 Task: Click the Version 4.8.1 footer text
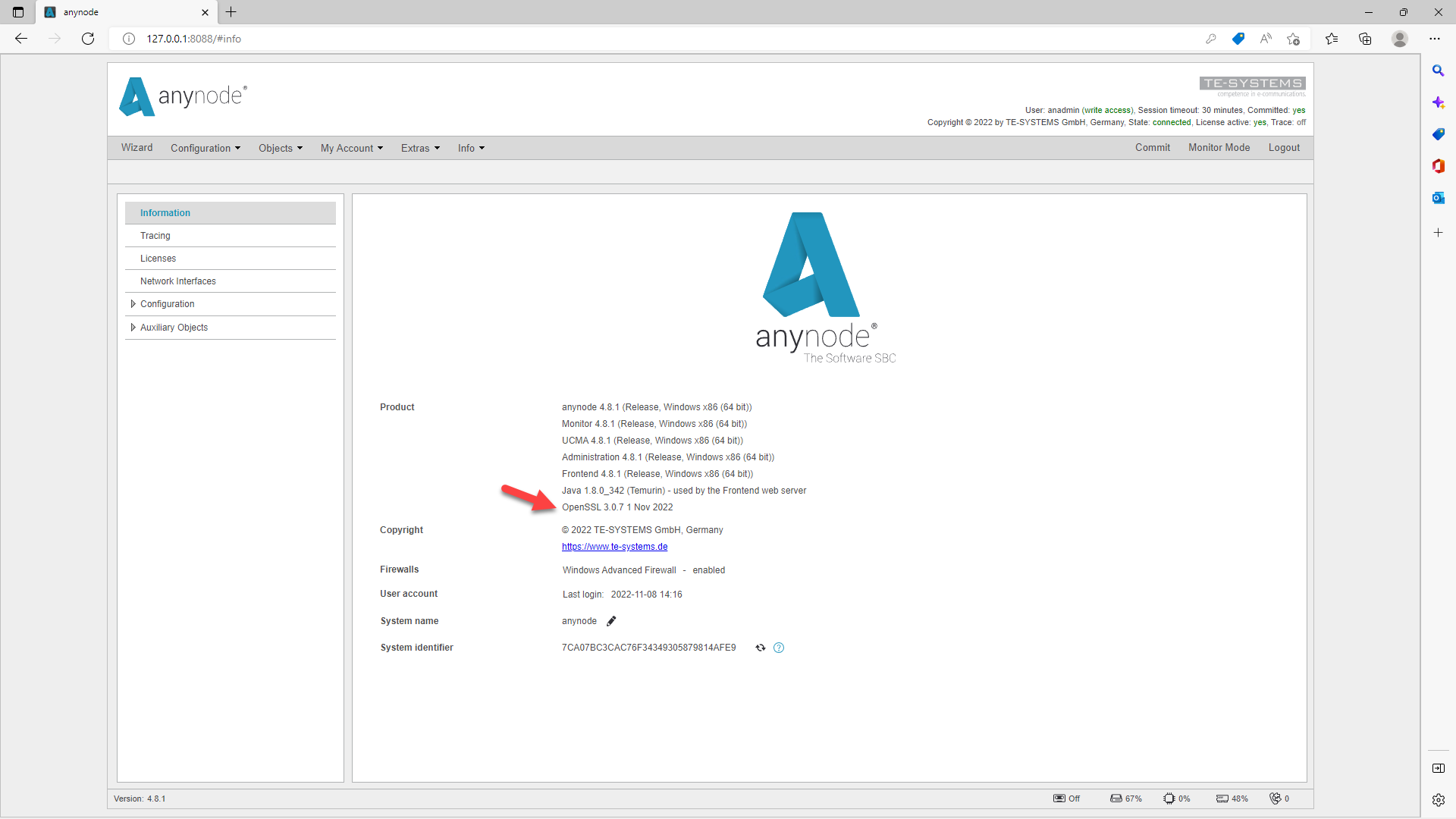tap(140, 799)
